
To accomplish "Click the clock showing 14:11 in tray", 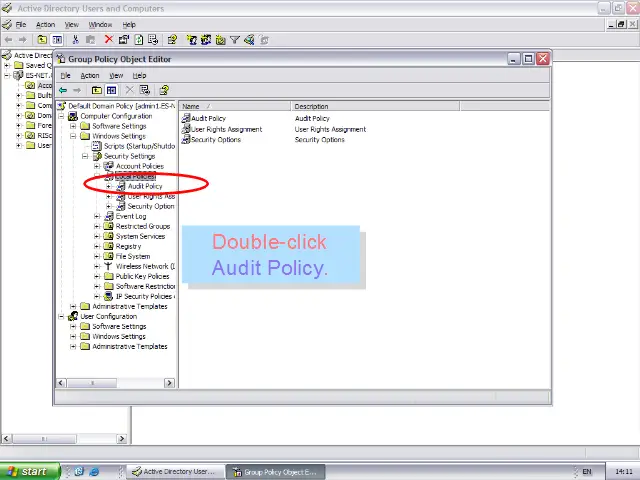I will pyautogui.click(x=624, y=471).
